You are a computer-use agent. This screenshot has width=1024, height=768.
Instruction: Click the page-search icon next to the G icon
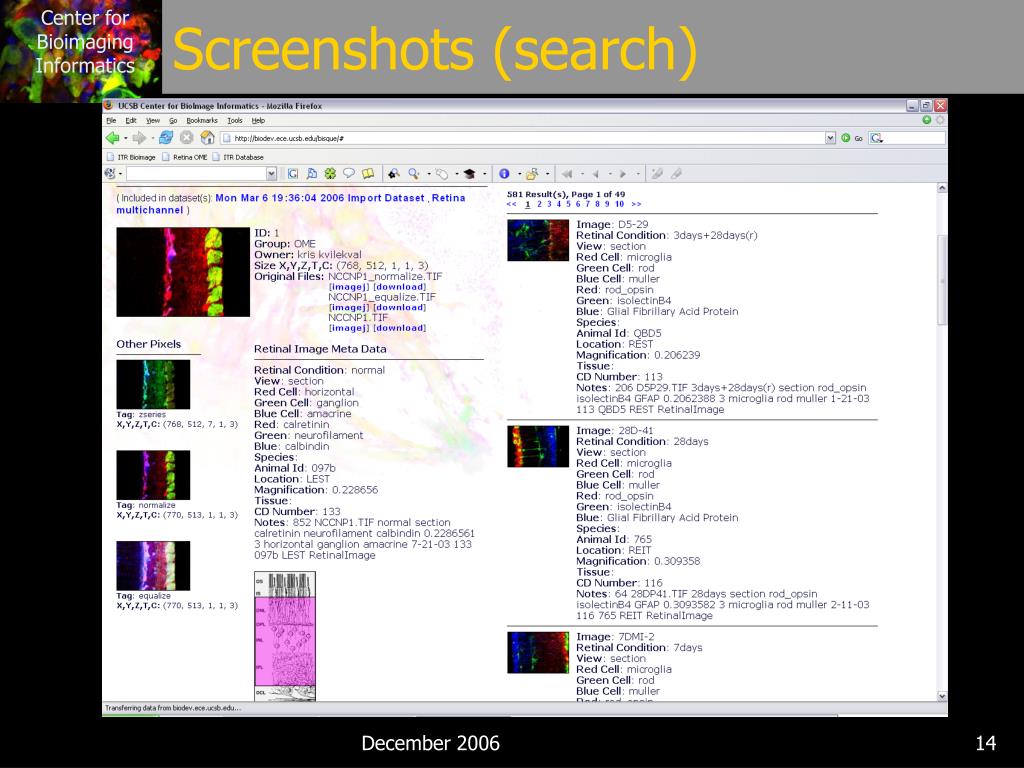[312, 174]
